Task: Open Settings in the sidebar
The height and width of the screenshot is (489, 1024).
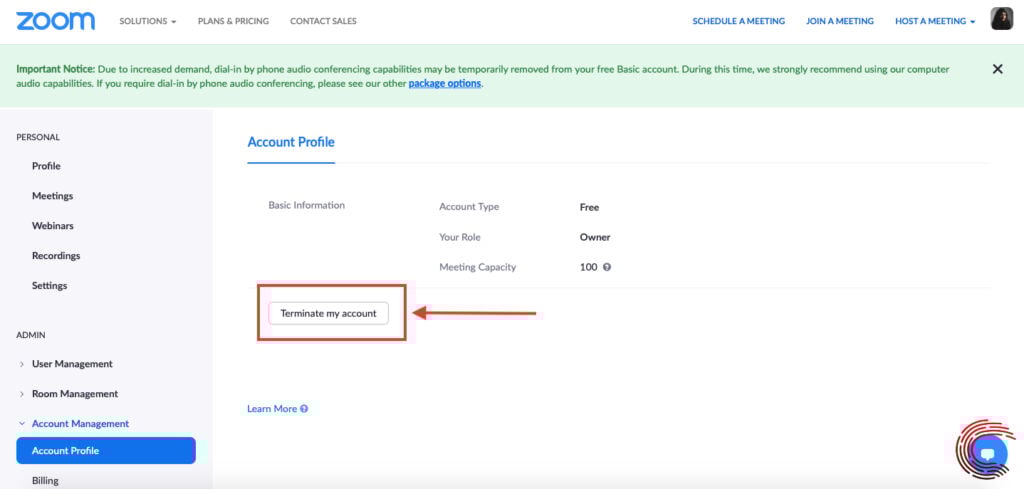Action: (x=50, y=286)
